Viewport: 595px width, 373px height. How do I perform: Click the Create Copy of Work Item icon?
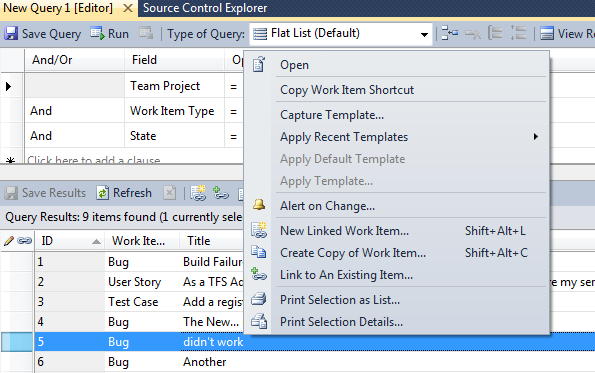[258, 252]
